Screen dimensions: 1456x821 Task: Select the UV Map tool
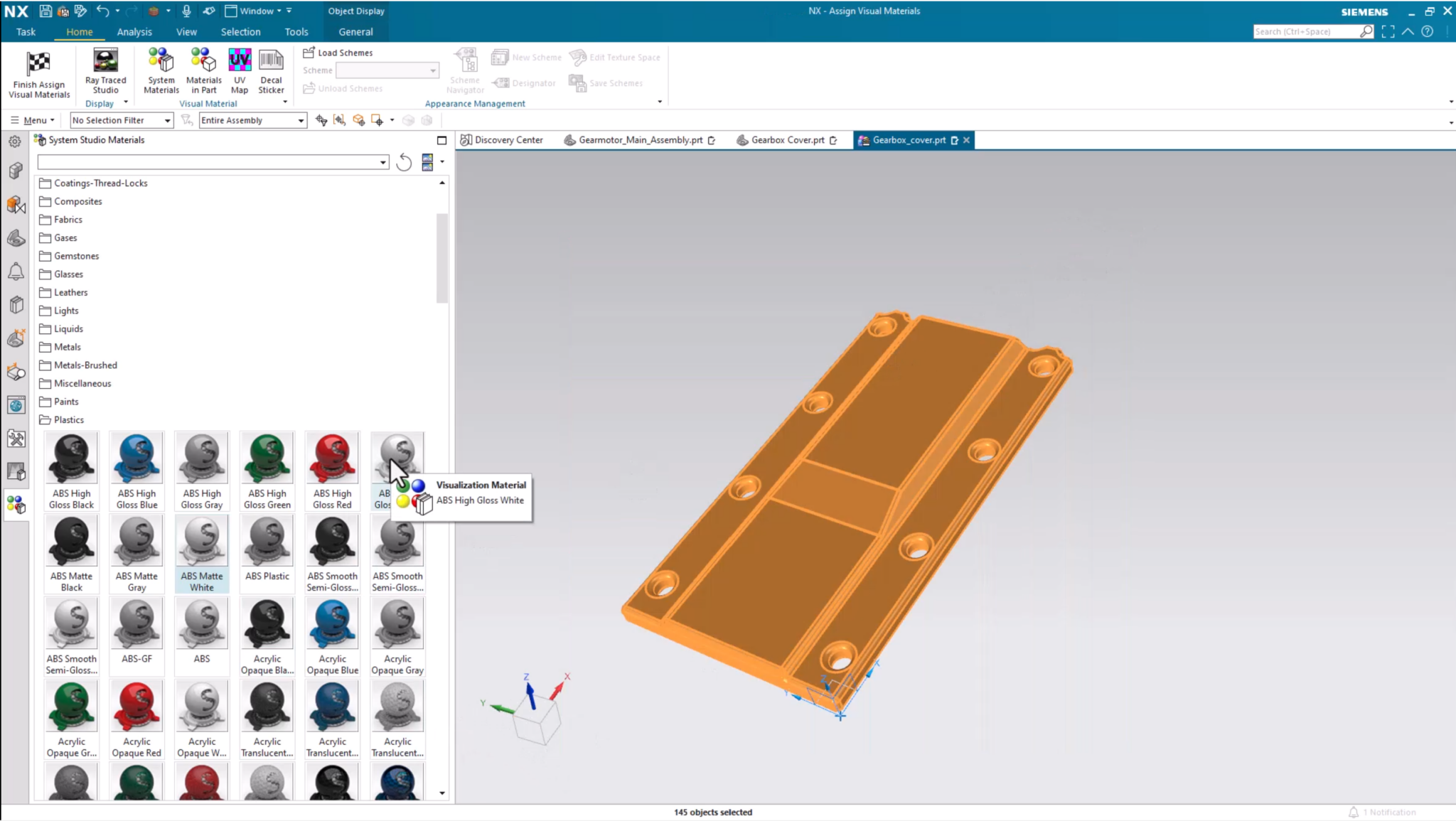point(240,71)
